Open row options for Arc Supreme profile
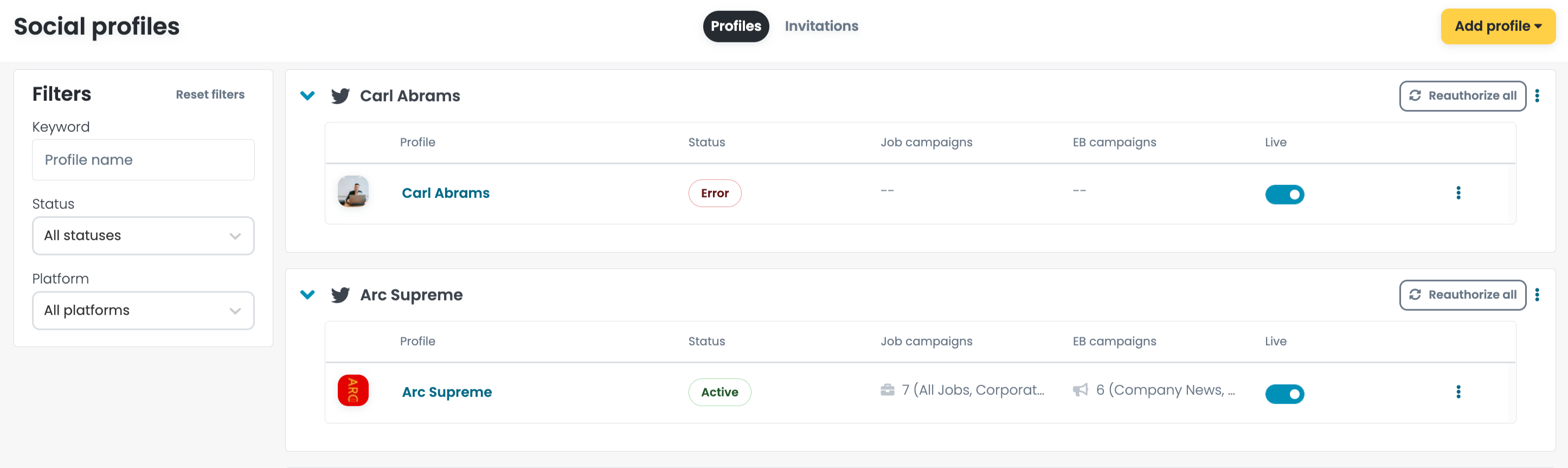This screenshot has width=1568, height=468. point(1458,392)
